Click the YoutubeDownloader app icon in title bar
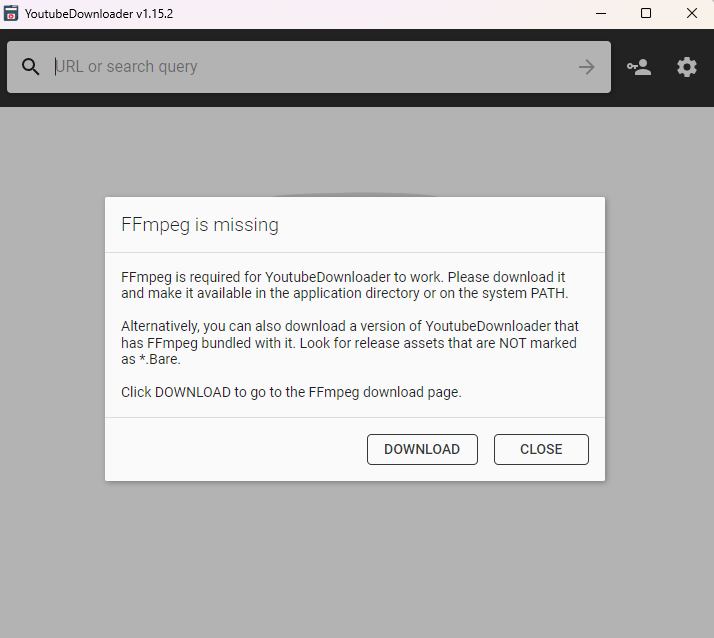Image resolution: width=714 pixels, height=638 pixels. click(x=11, y=13)
